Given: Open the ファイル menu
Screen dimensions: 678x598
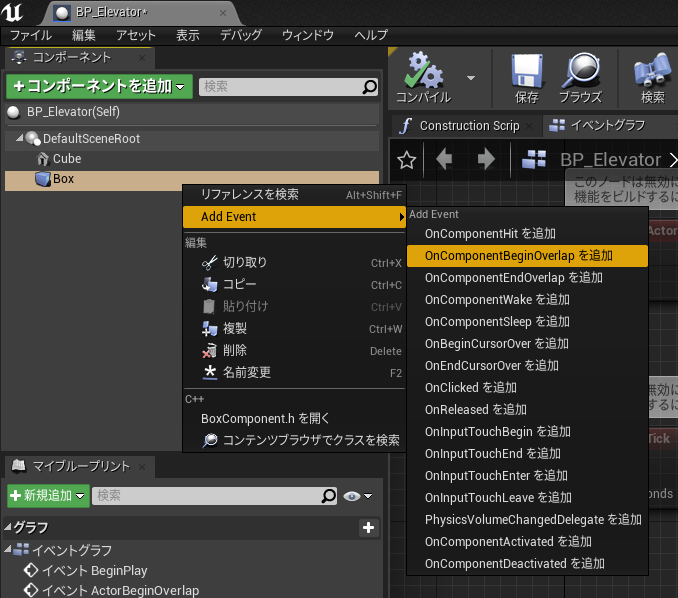Looking at the screenshot, I should coord(31,35).
